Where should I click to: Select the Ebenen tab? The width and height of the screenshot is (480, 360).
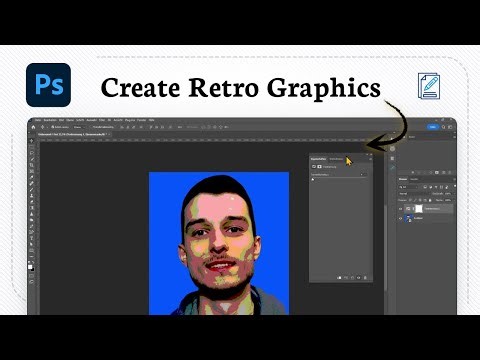pyautogui.click(x=403, y=179)
